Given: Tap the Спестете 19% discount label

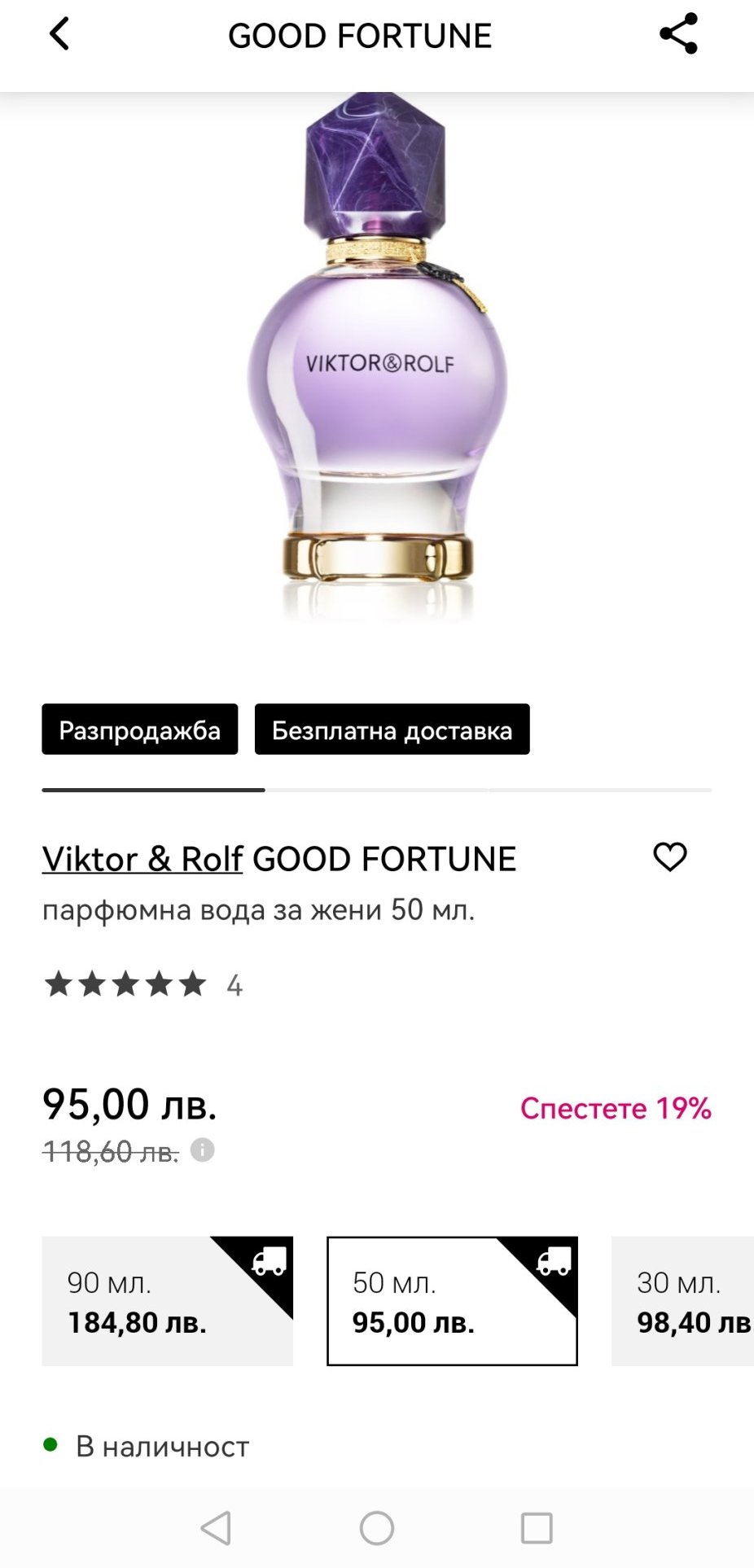Looking at the screenshot, I should [x=616, y=1108].
